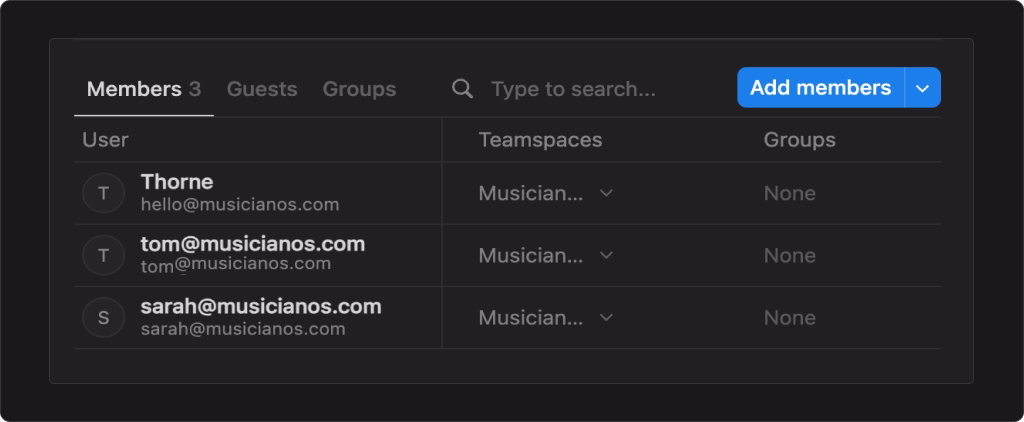Image resolution: width=1024 pixels, height=422 pixels.
Task: Click the User column header
Action: 105,140
